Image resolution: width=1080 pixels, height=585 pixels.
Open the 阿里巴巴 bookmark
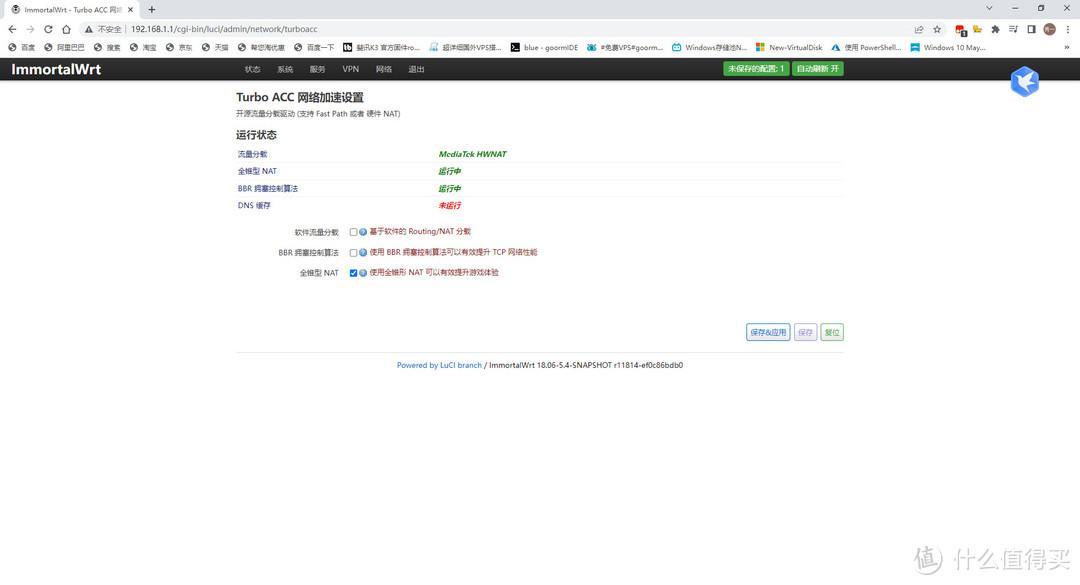point(64,48)
